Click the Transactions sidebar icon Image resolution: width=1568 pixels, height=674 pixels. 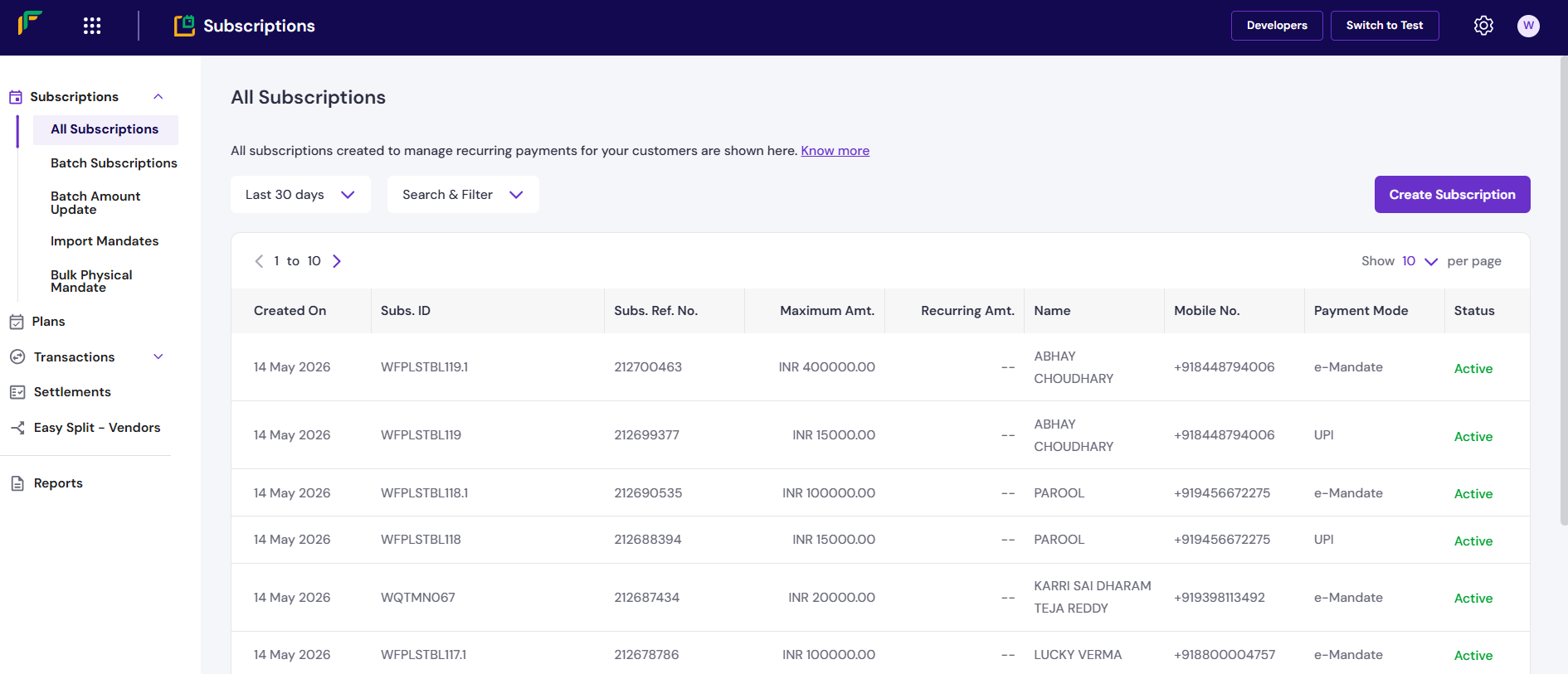click(x=17, y=356)
